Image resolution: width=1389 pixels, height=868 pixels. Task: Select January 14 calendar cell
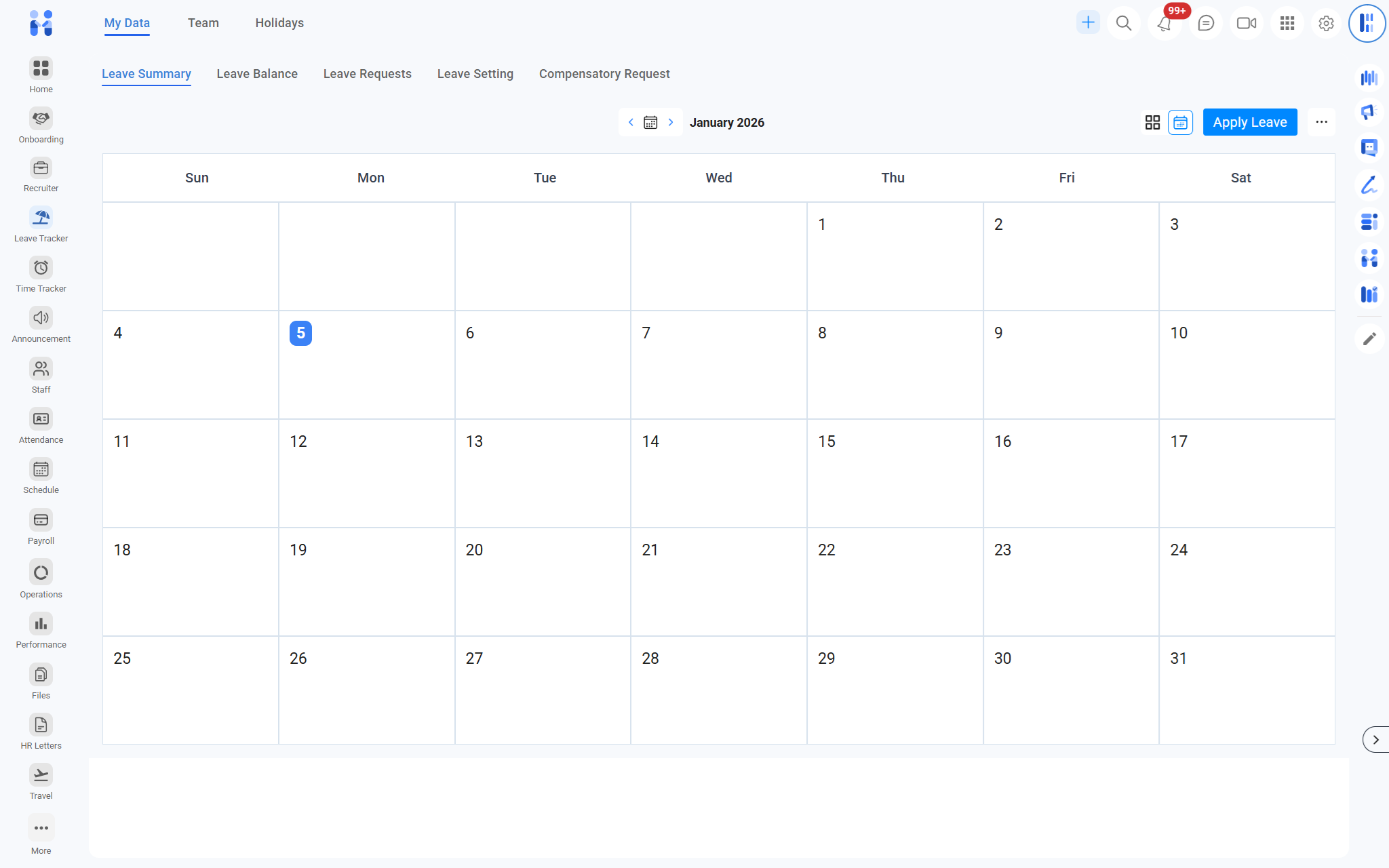(x=718, y=473)
